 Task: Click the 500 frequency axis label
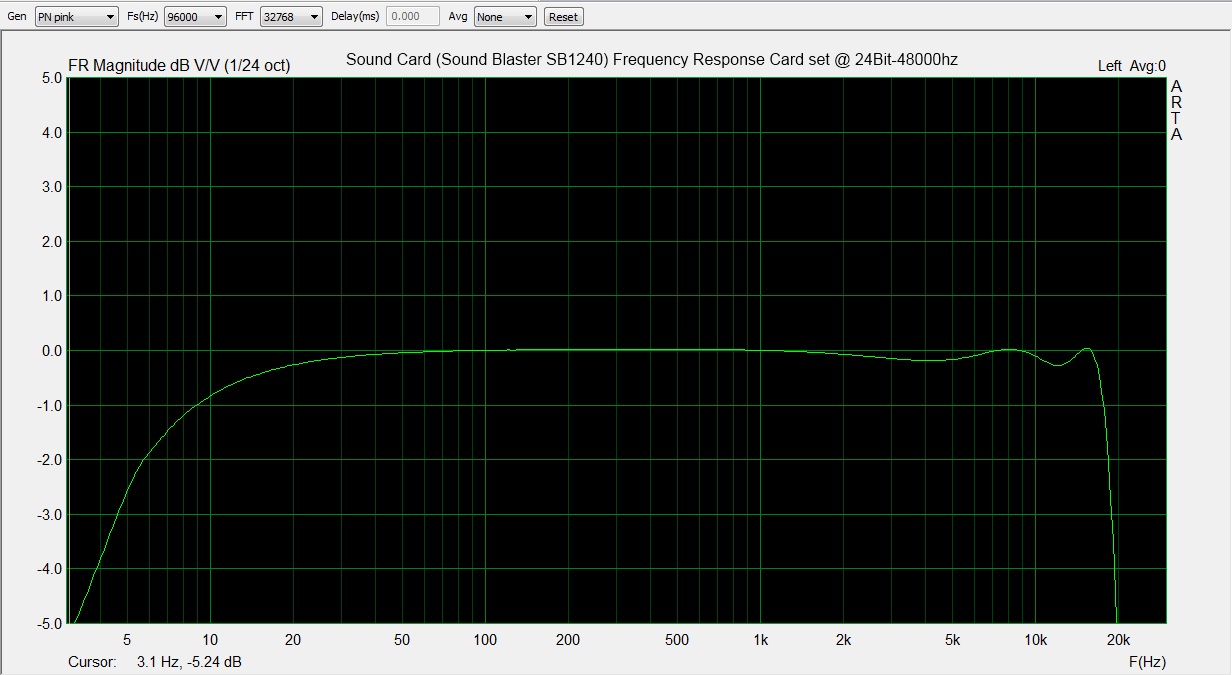pos(677,640)
